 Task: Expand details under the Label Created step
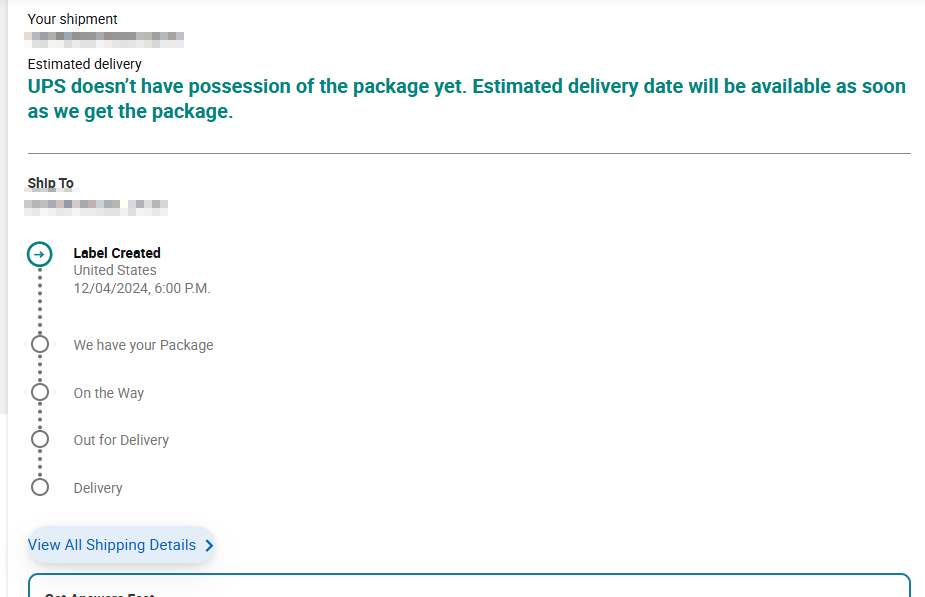coord(116,253)
